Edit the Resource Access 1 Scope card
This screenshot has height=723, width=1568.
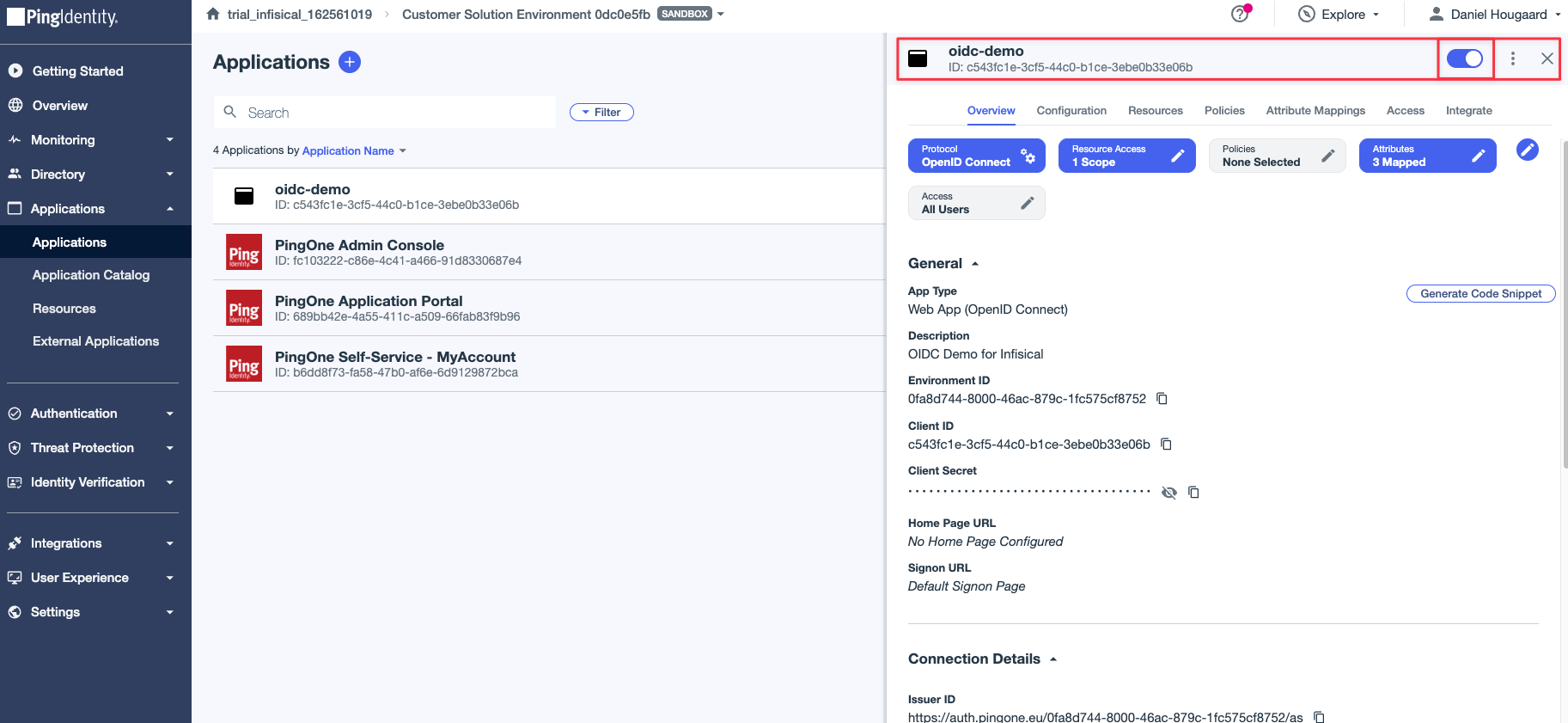(x=1177, y=156)
